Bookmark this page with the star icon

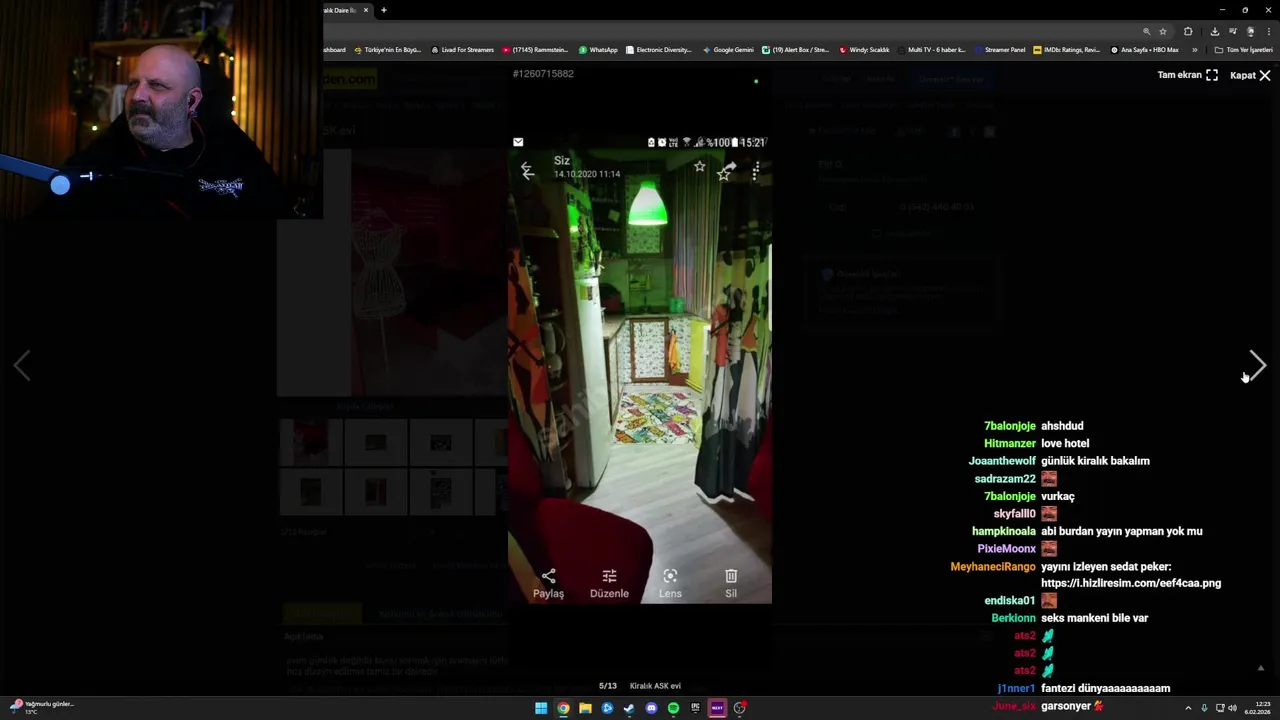[1163, 31]
